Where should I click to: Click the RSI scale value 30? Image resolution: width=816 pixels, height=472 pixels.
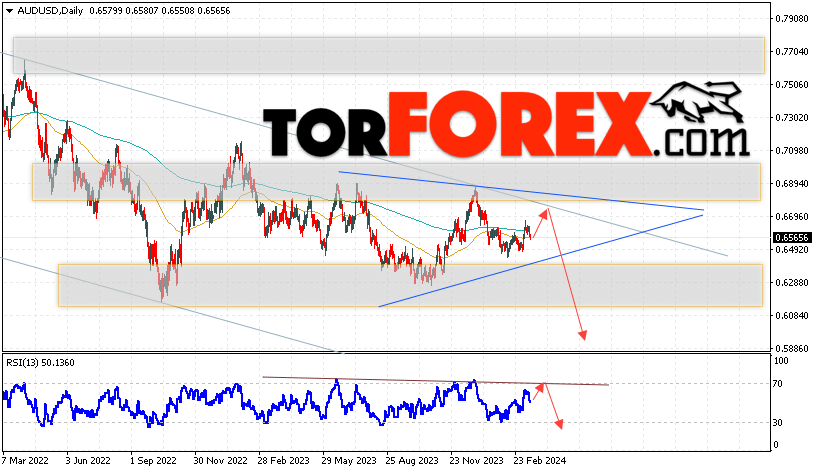[777, 423]
